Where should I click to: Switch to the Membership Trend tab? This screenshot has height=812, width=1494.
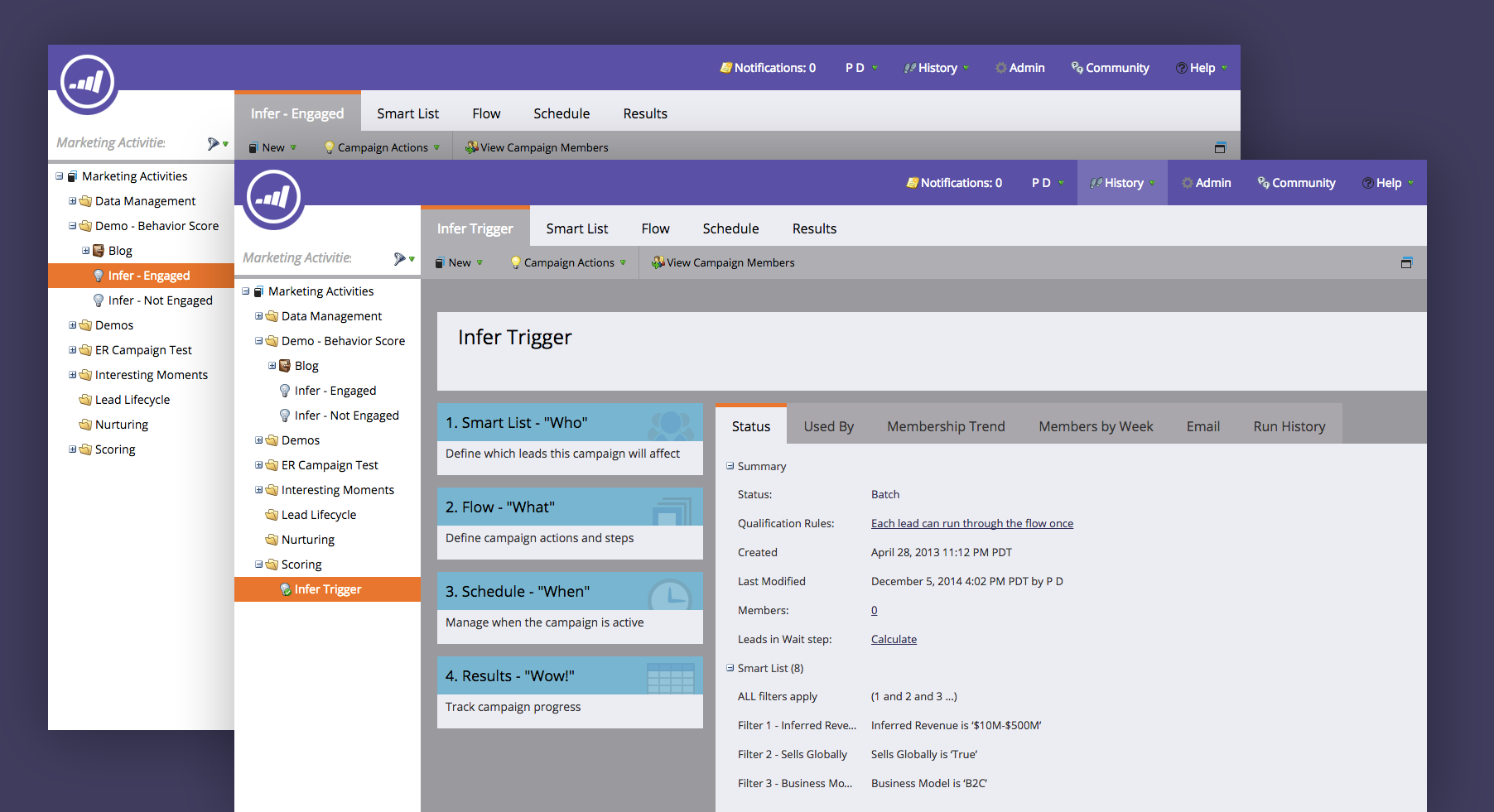pyautogui.click(x=946, y=426)
